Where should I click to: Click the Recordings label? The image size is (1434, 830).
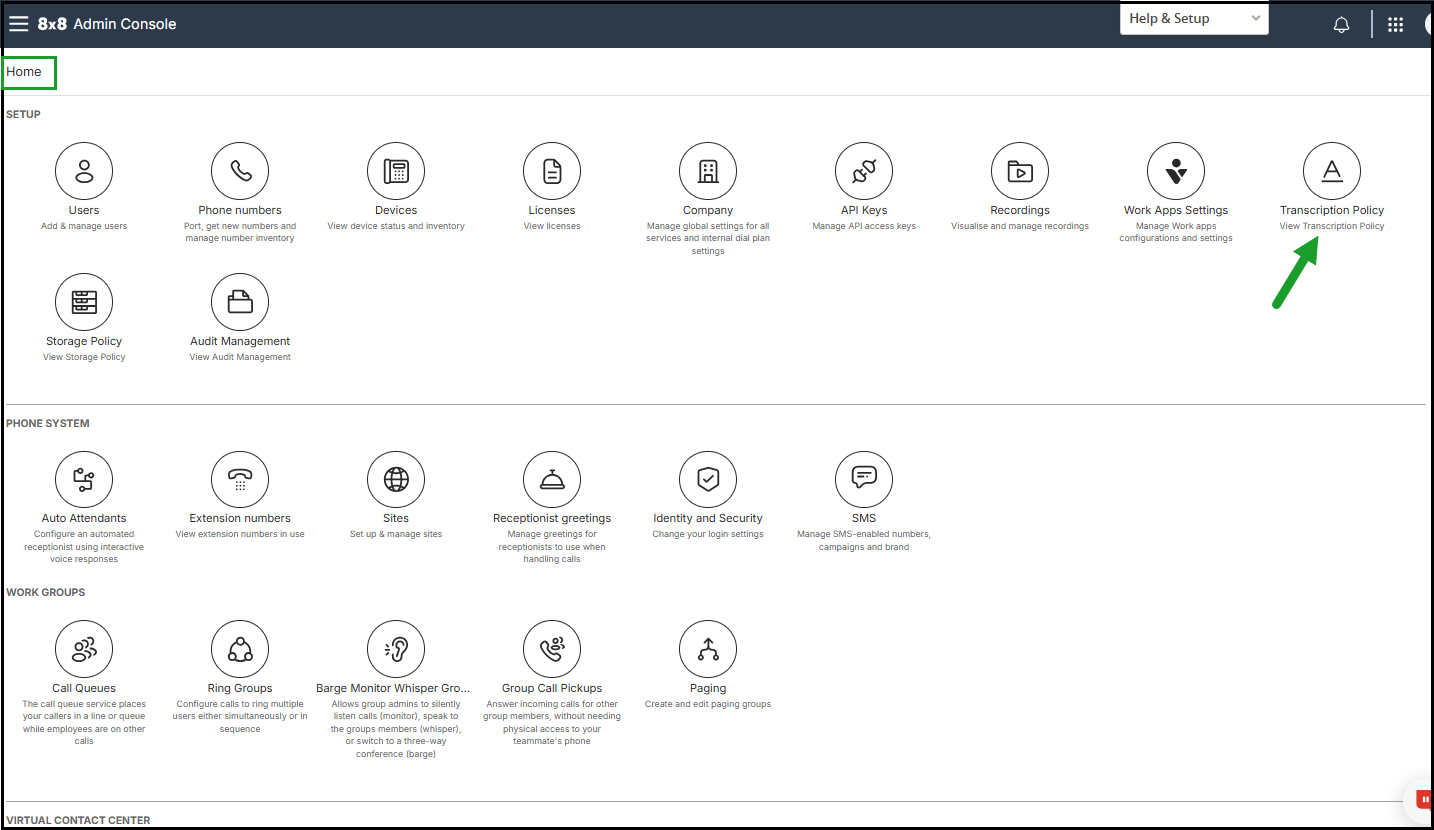pos(1020,210)
